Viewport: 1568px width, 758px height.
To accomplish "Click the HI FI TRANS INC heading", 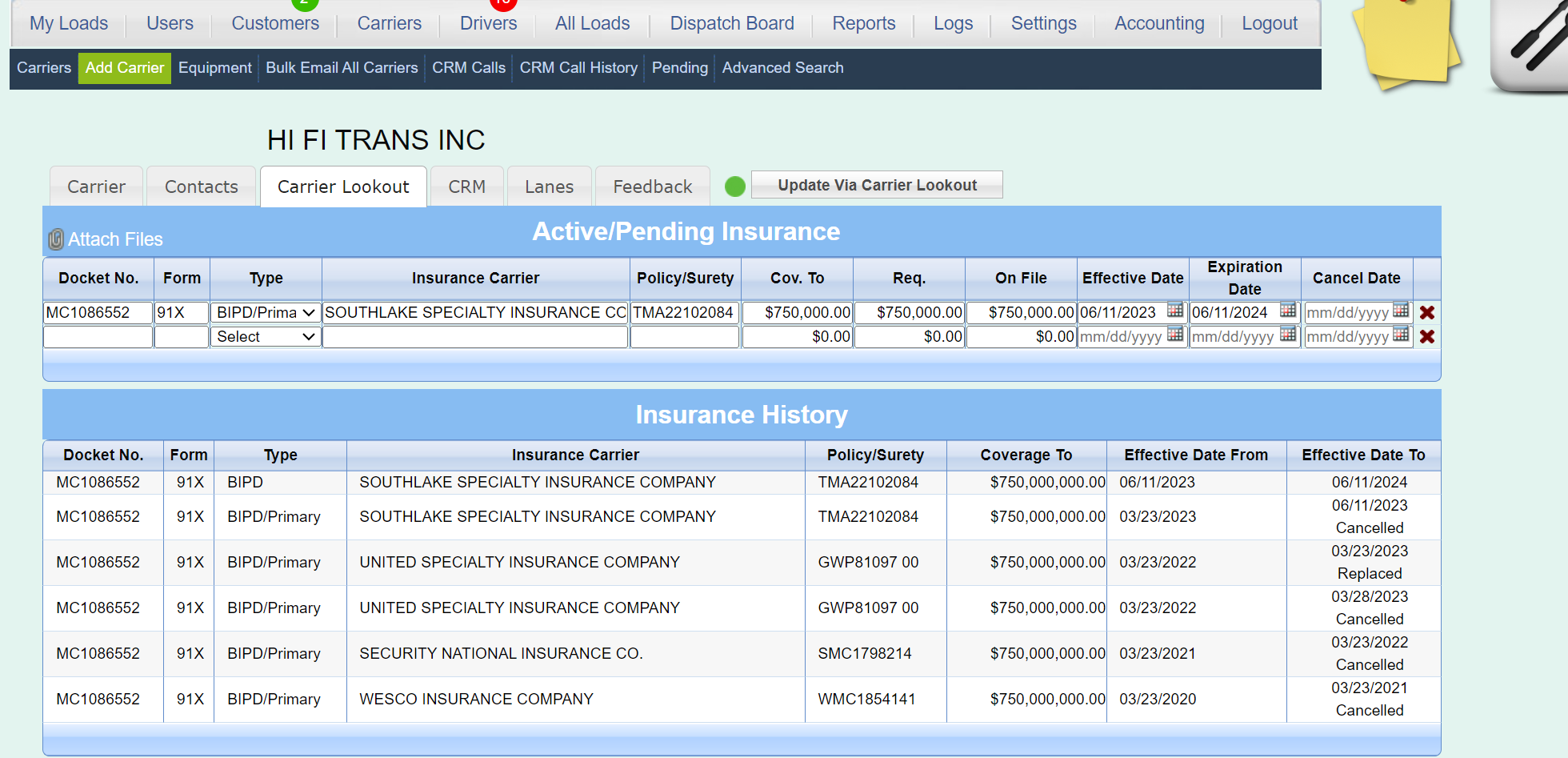I will click(376, 140).
